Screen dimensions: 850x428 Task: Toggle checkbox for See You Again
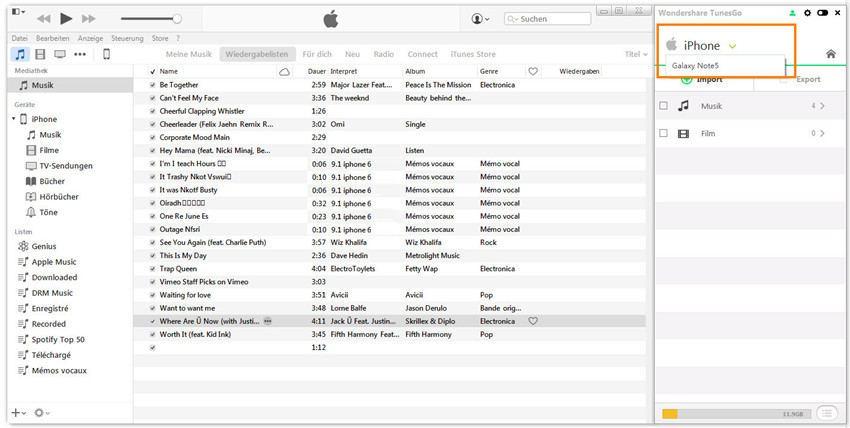pos(152,243)
